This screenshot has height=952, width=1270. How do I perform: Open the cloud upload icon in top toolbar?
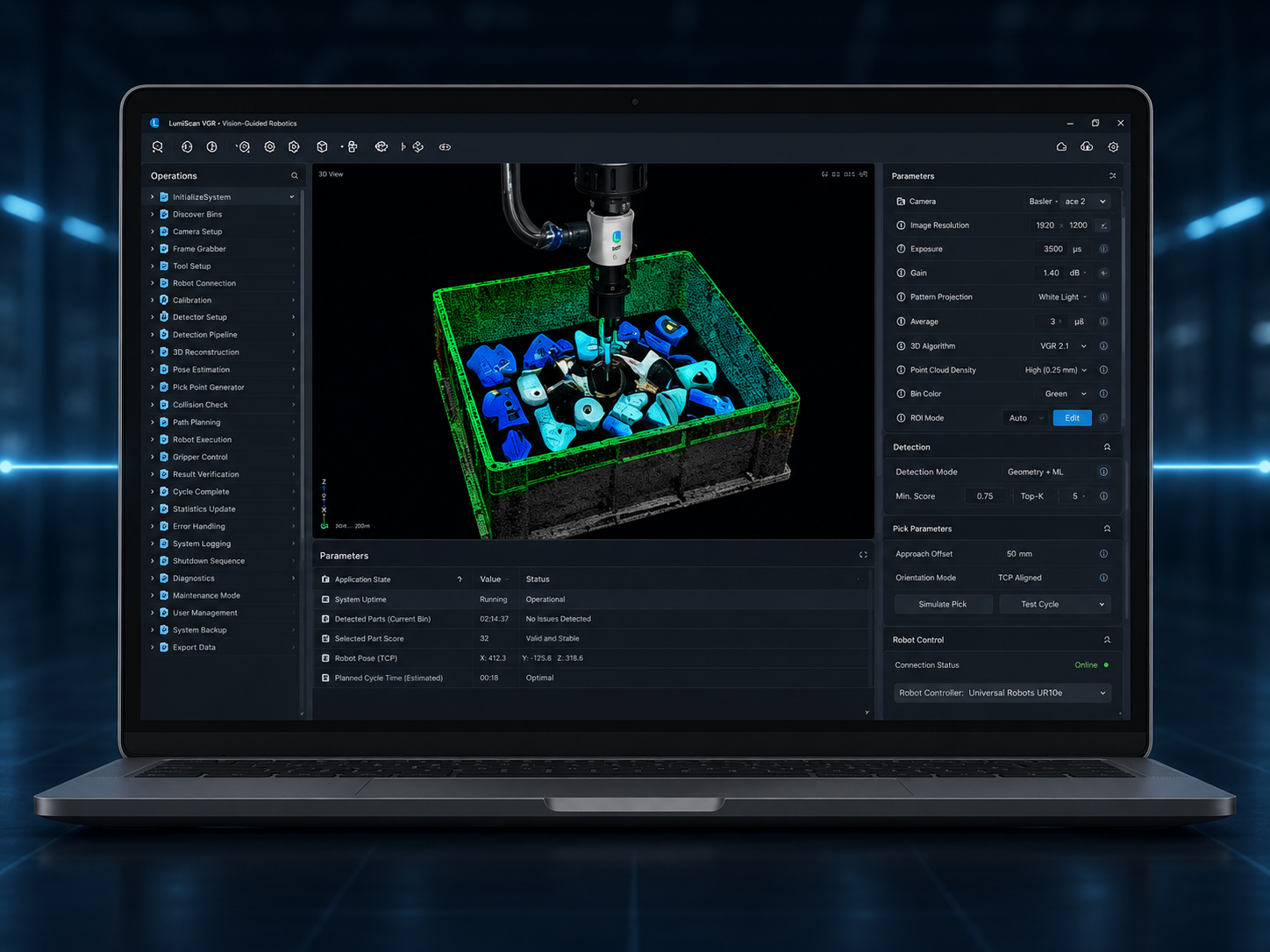[1087, 147]
